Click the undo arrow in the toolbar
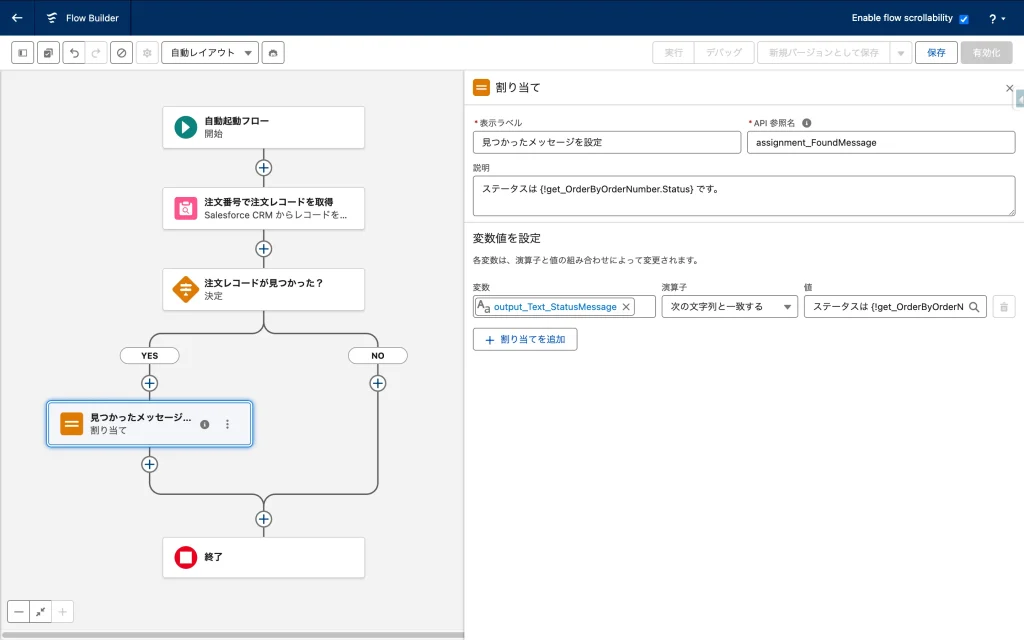The height and width of the screenshot is (640, 1024). click(x=74, y=53)
